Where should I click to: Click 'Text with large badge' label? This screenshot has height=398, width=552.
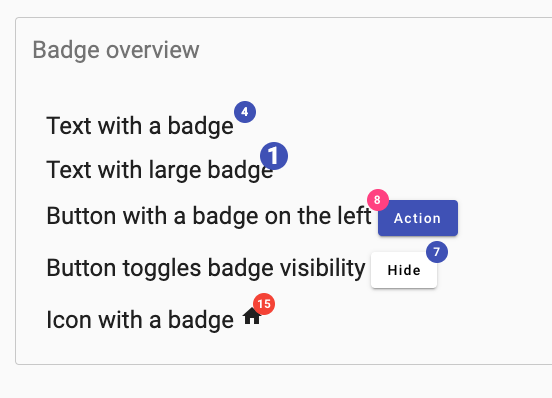tap(160, 170)
